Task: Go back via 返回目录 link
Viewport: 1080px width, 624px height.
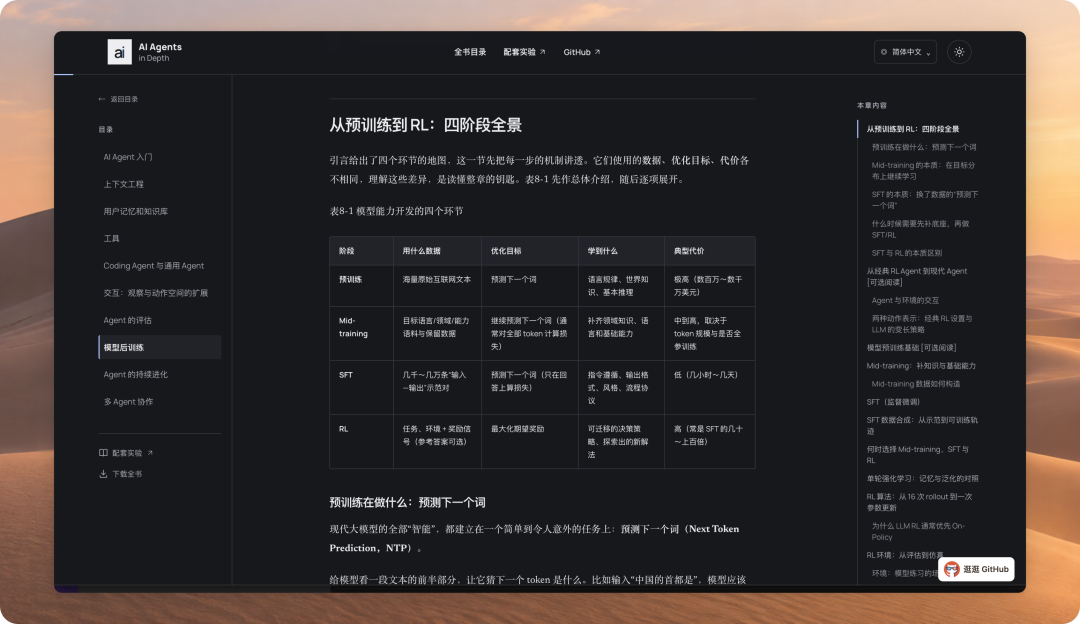Action: (x=118, y=99)
